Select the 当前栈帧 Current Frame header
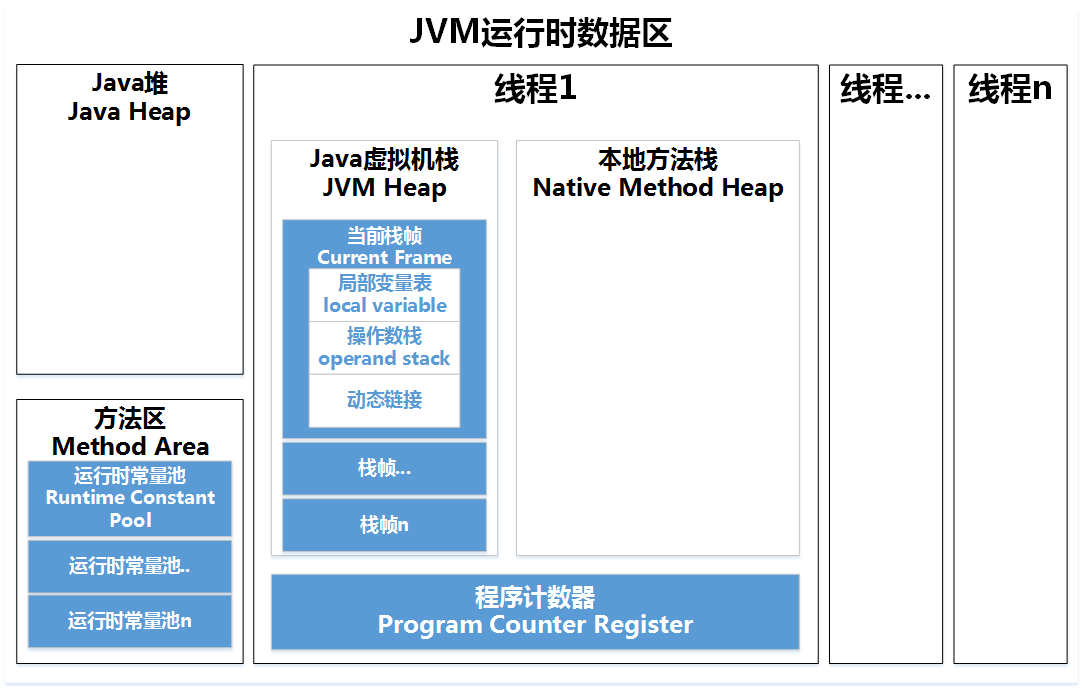Viewport: 1083px width, 690px height. click(384, 246)
